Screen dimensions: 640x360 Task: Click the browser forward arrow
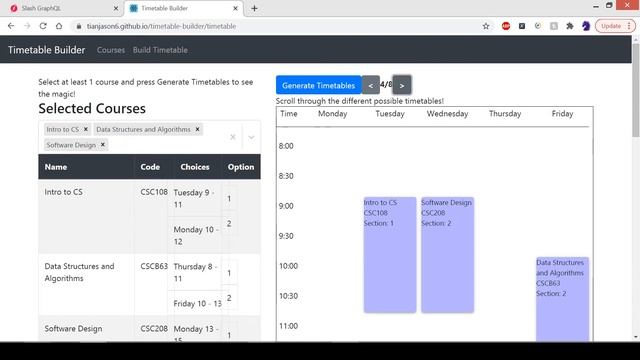[27, 26]
